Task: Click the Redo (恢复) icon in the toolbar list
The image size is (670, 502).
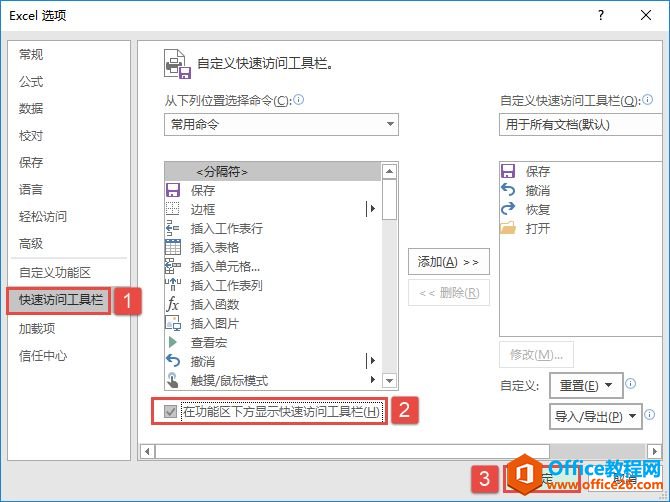Action: coord(508,209)
